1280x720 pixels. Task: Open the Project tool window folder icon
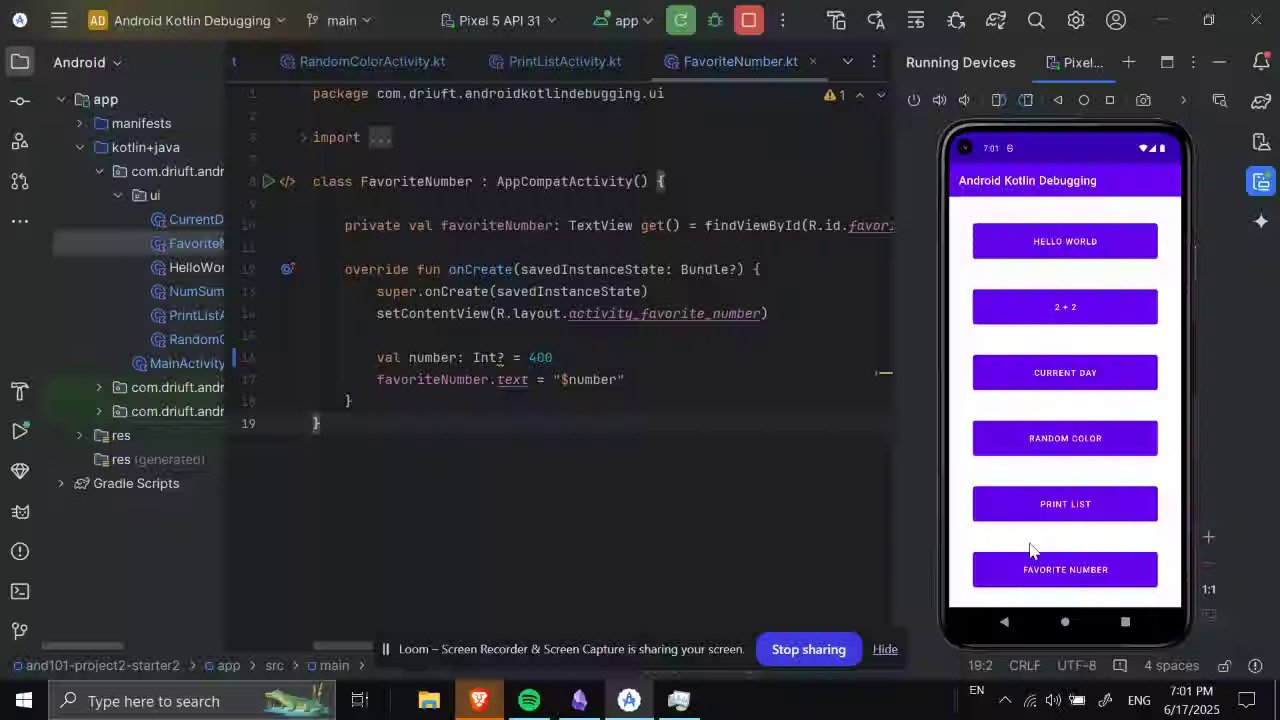[20, 62]
